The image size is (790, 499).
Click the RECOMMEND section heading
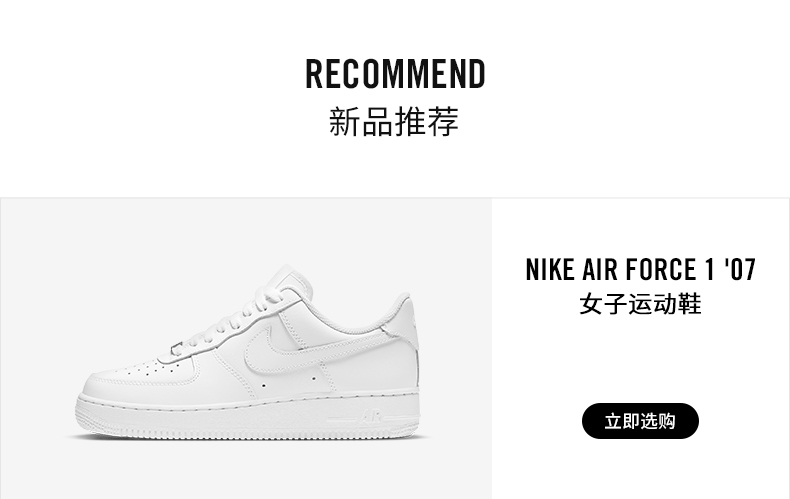396,74
